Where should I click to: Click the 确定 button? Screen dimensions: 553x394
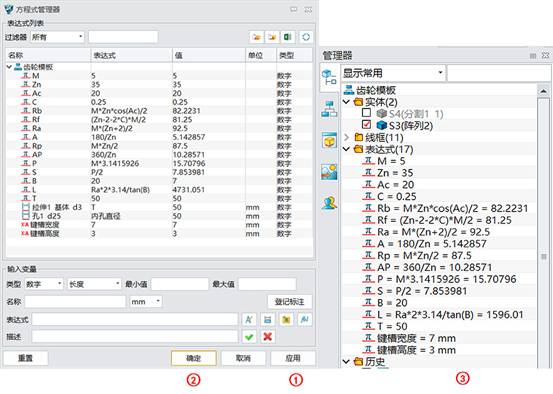point(194,358)
